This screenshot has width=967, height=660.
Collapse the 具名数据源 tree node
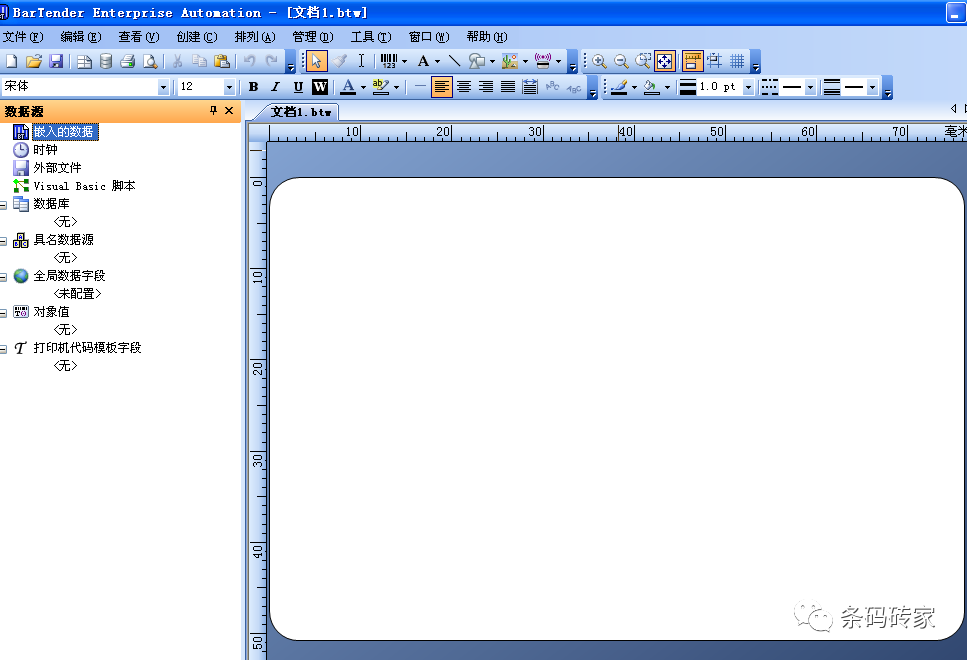(3, 241)
